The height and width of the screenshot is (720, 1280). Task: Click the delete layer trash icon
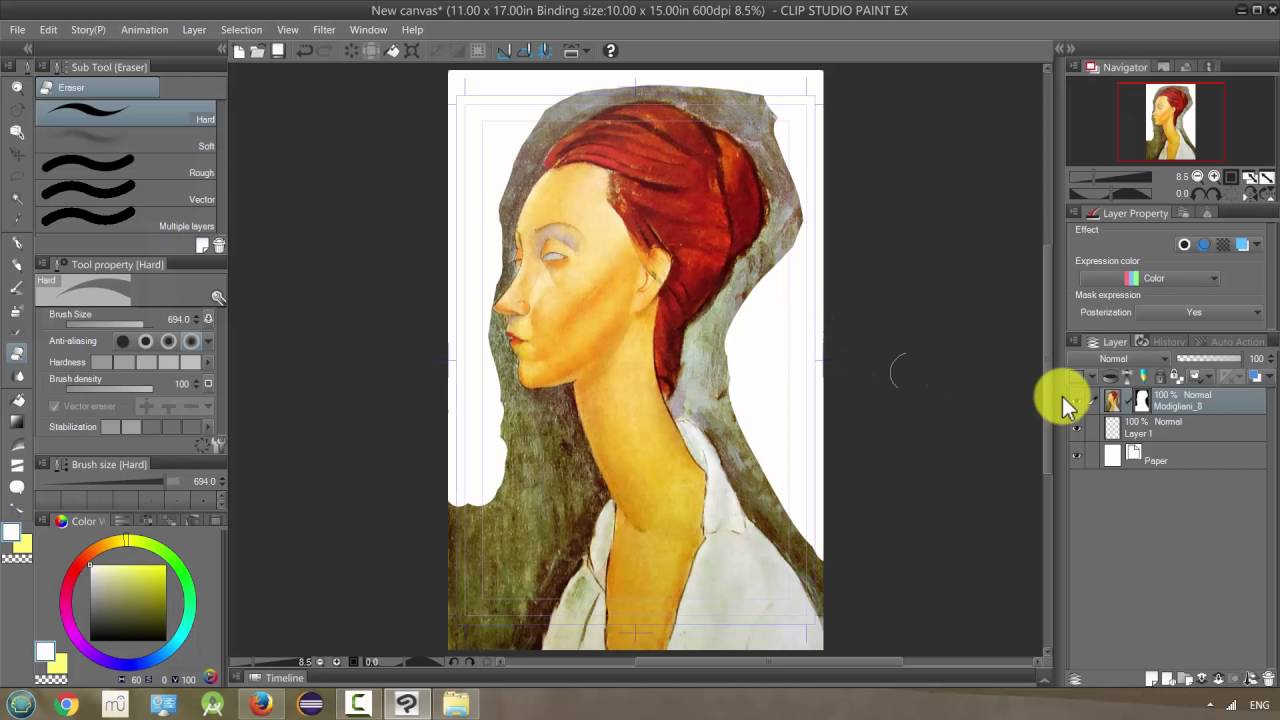point(1268,679)
